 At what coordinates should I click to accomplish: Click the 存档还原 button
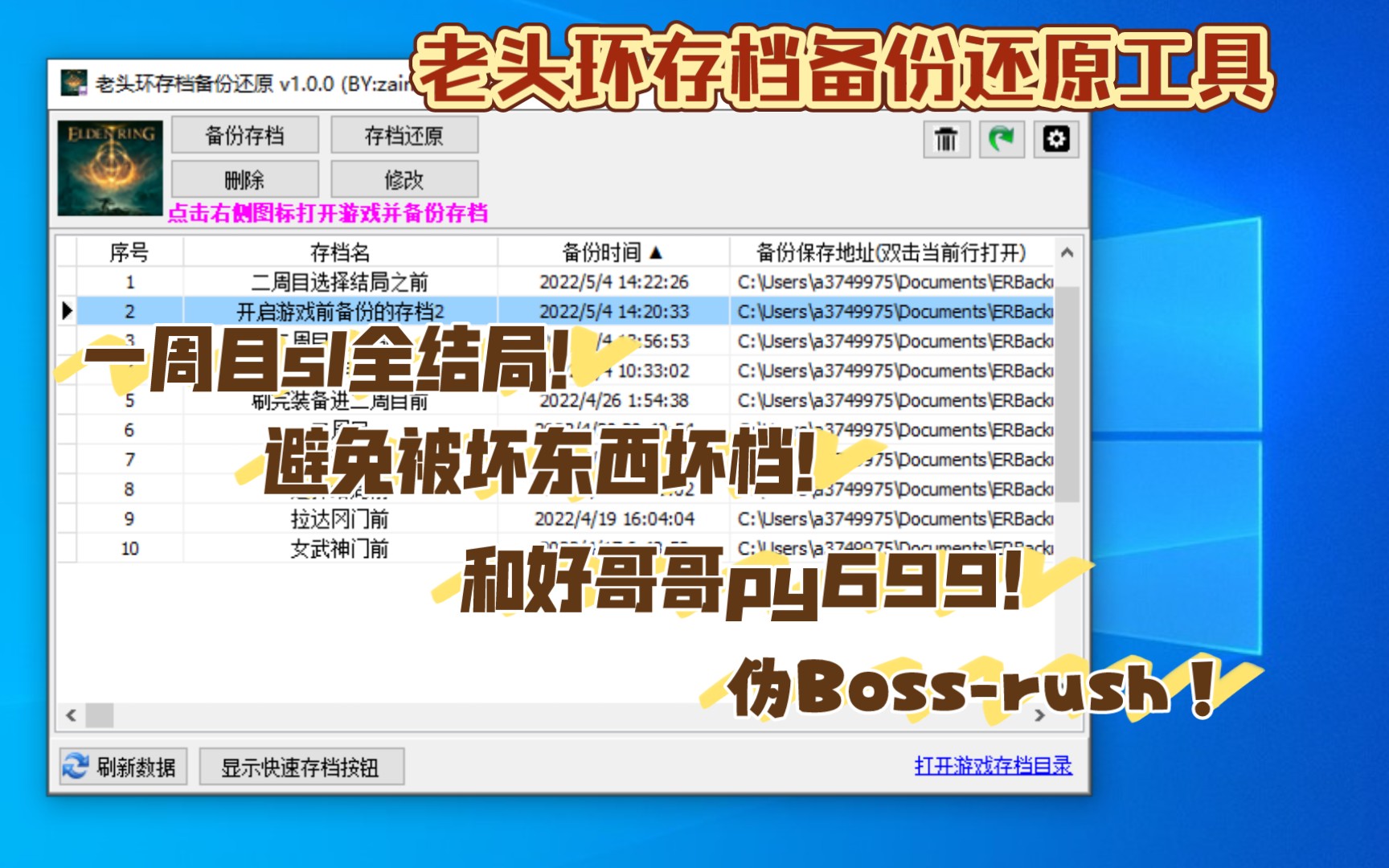click(x=404, y=135)
